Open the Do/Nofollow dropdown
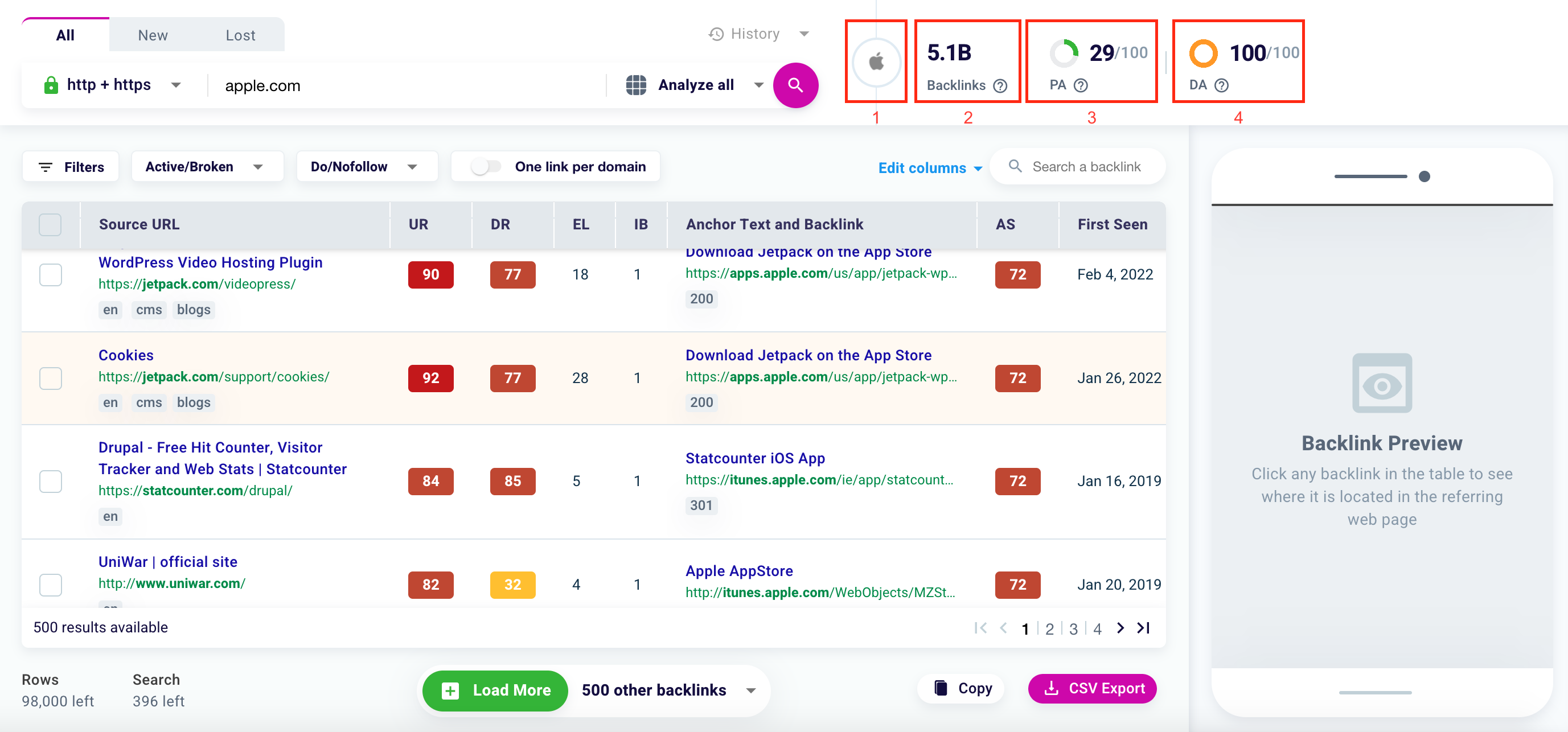Screen dimensions: 1568x732 pos(366,167)
